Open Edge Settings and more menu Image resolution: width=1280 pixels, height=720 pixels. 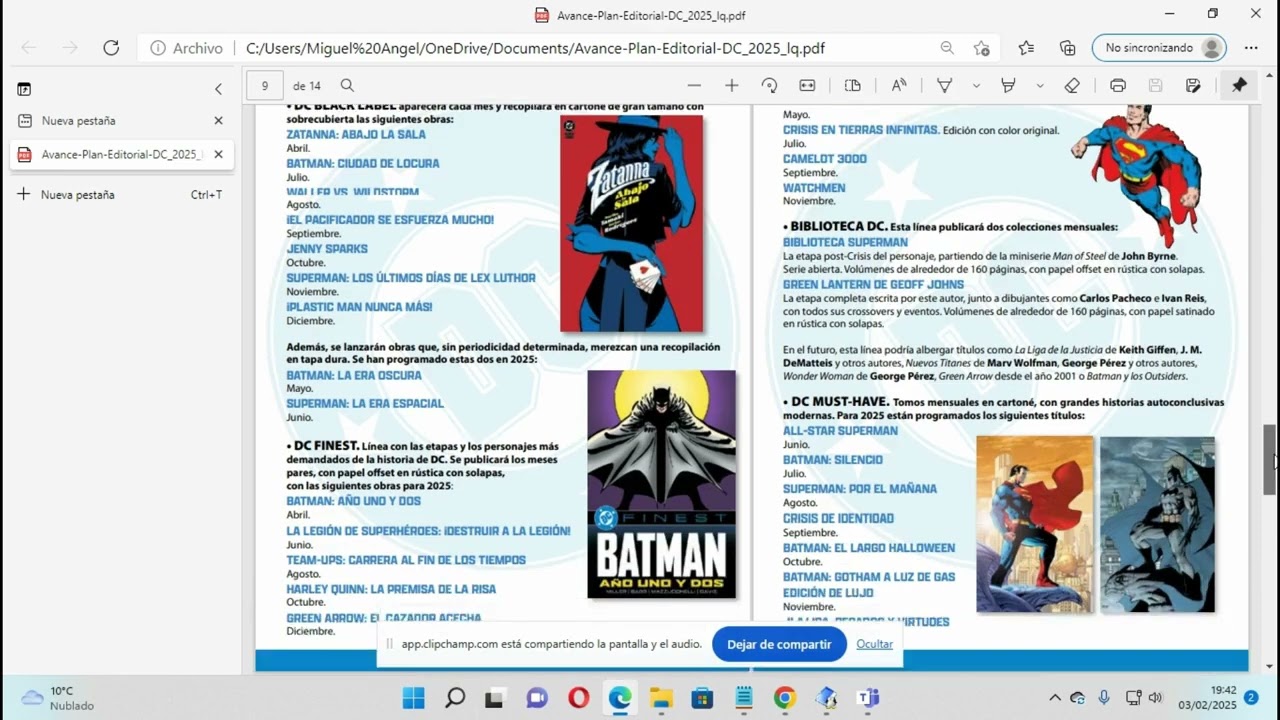tap(1251, 48)
